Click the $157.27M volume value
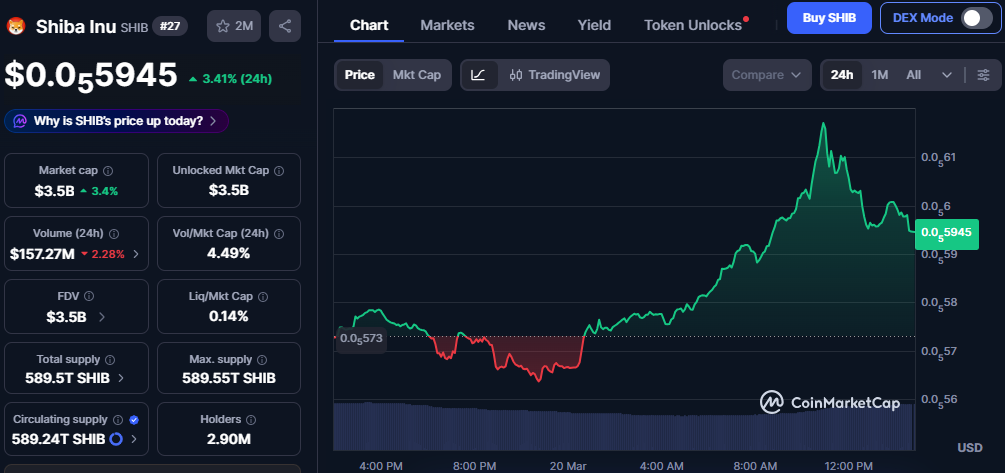 (42, 254)
